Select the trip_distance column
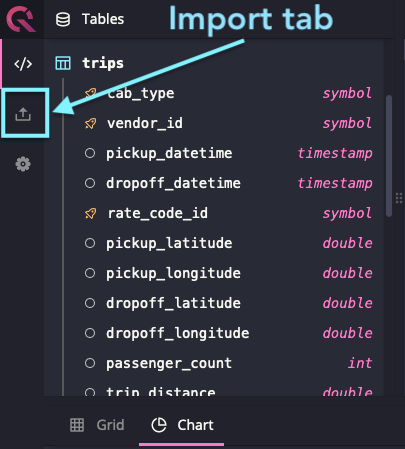Screen dimensions: 405x449 pyautogui.click(x=161, y=391)
